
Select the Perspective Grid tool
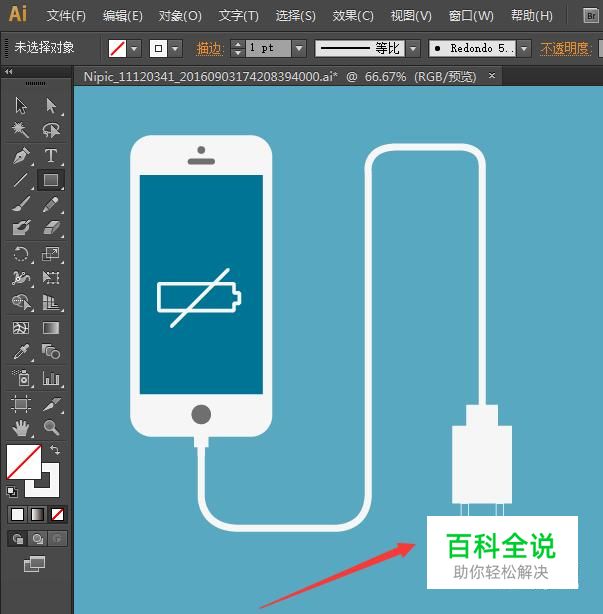point(51,302)
